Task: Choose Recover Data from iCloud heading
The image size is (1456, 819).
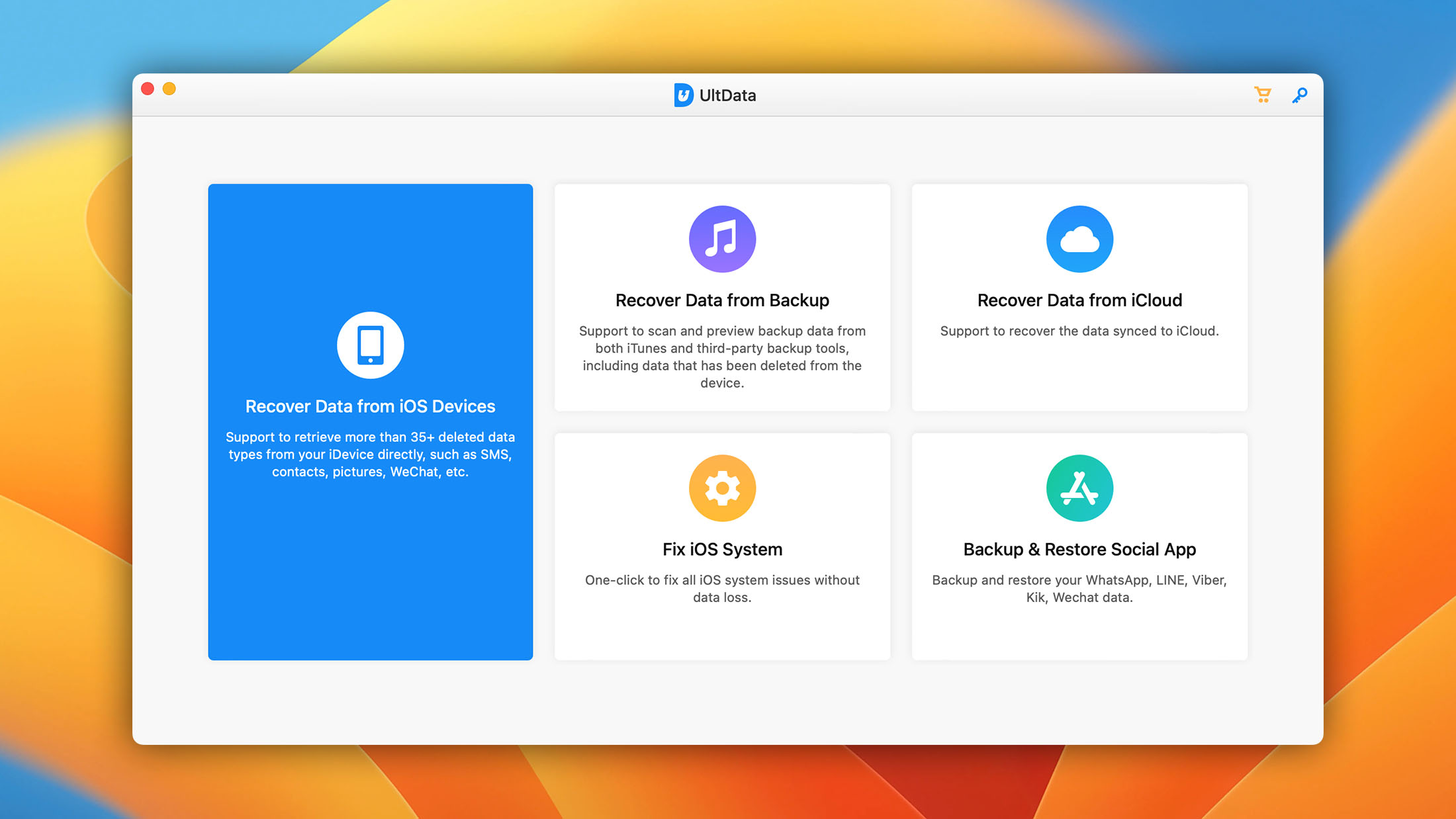Action: click(x=1079, y=300)
